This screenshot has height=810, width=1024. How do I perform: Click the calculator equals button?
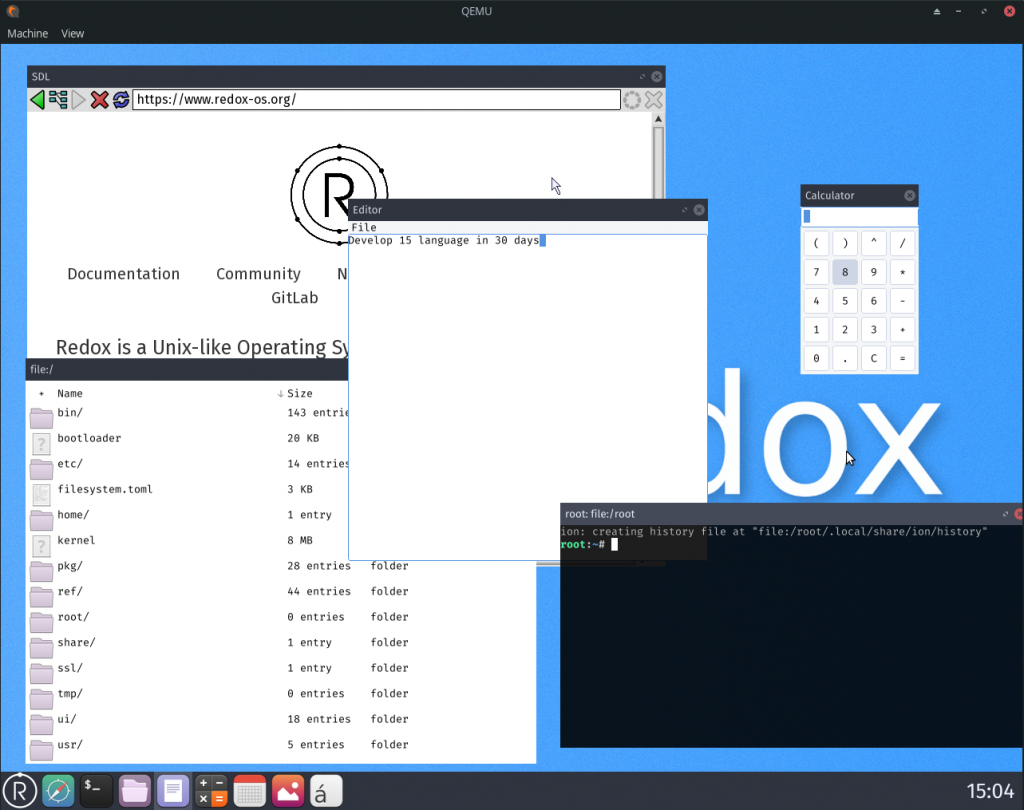(903, 358)
